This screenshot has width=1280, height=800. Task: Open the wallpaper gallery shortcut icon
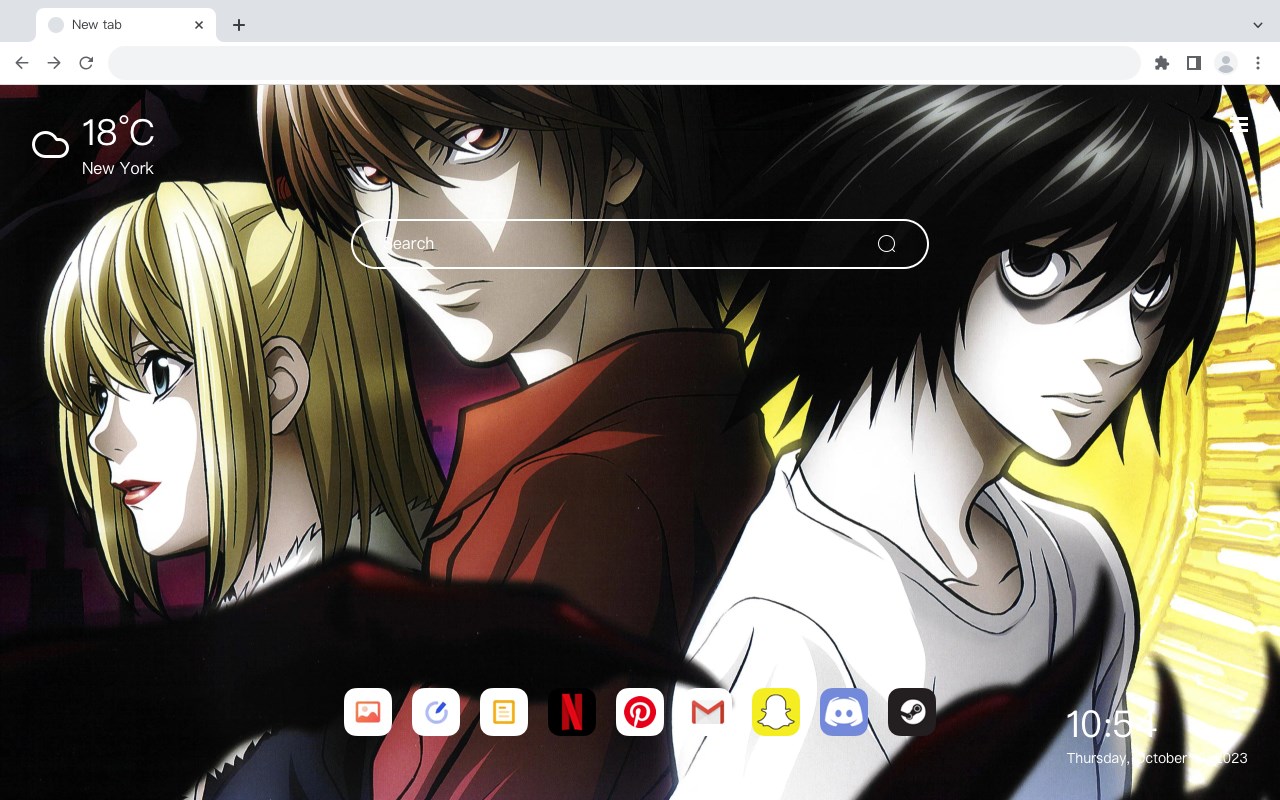tap(368, 712)
